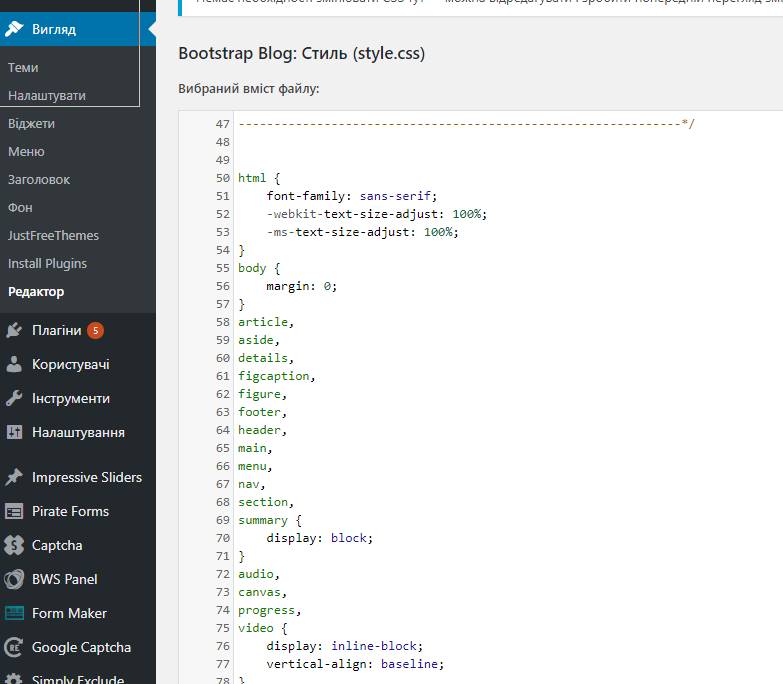The width and height of the screenshot is (783, 684).
Task: Click the Simply Exclude gear icon
Action: pos(14,678)
